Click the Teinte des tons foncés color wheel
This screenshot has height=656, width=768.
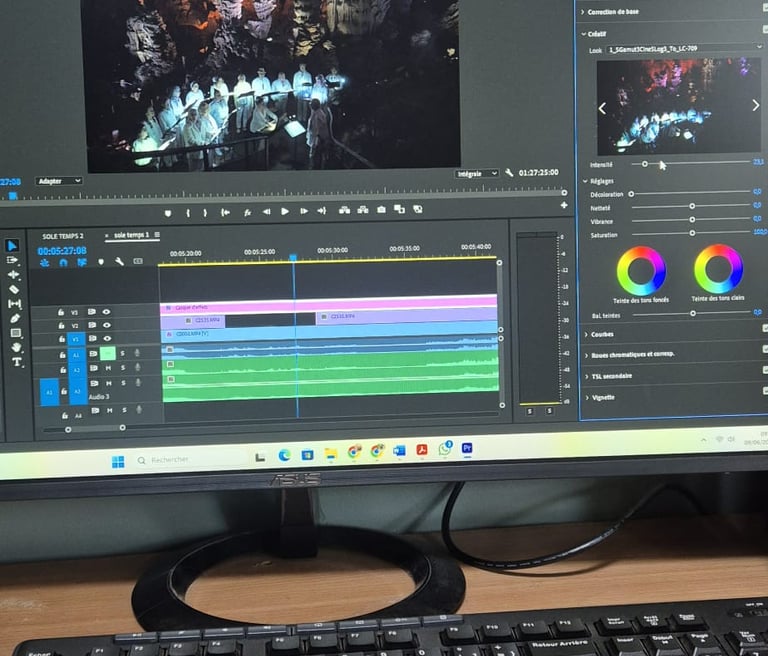641,270
